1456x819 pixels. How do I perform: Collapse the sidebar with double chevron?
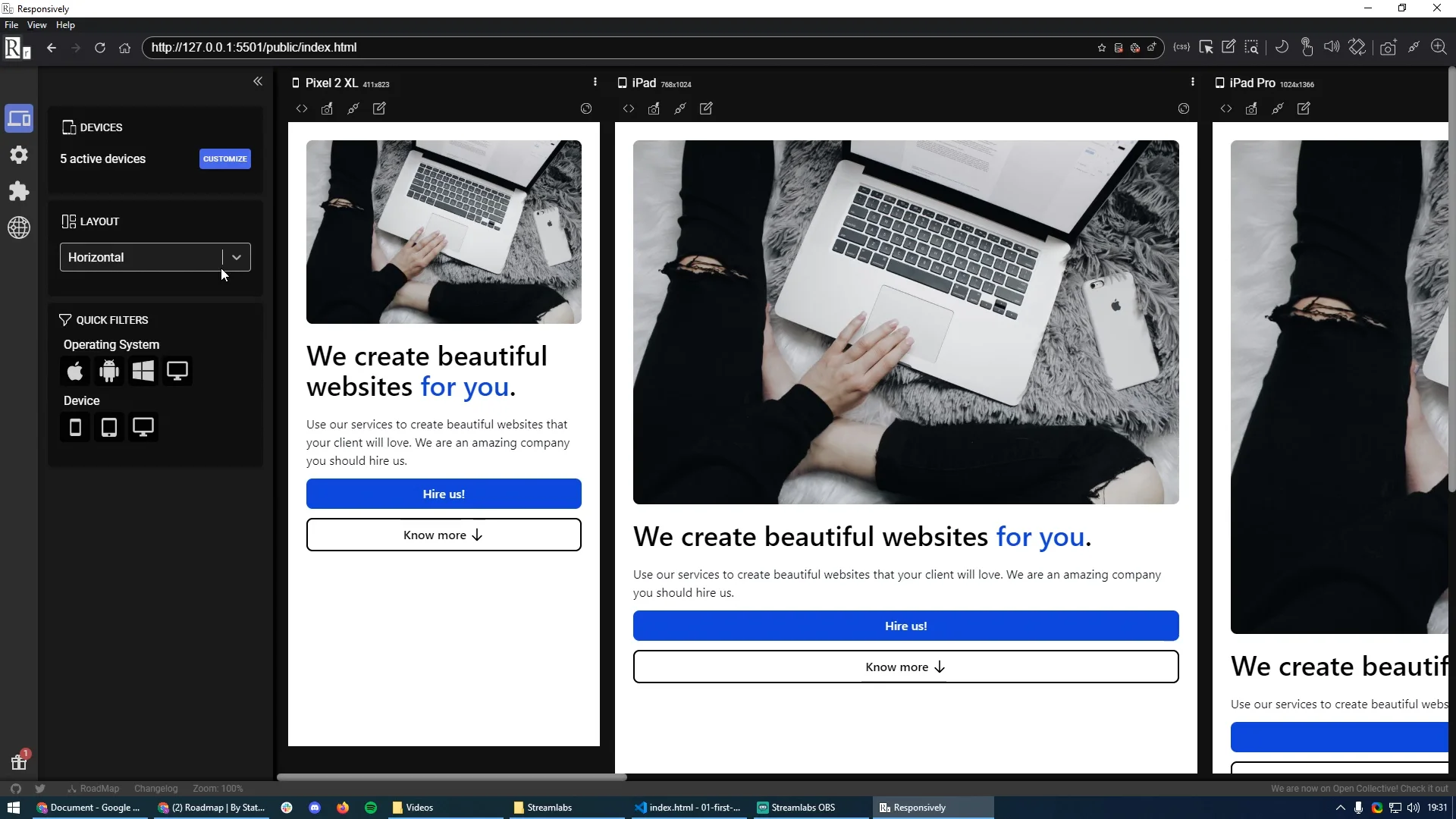click(x=258, y=81)
